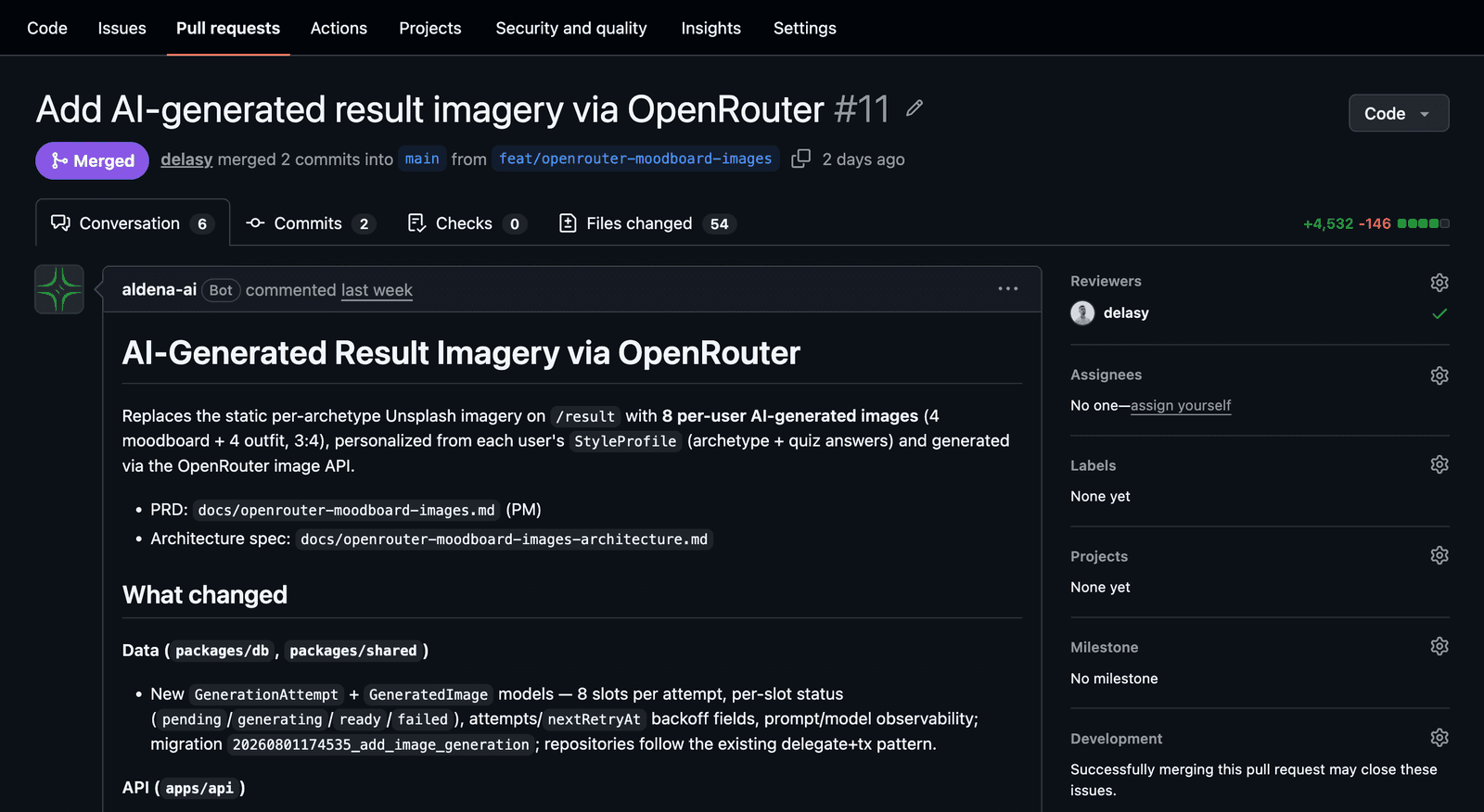Open the Reviewers gear settings
The image size is (1484, 812).
(x=1439, y=282)
